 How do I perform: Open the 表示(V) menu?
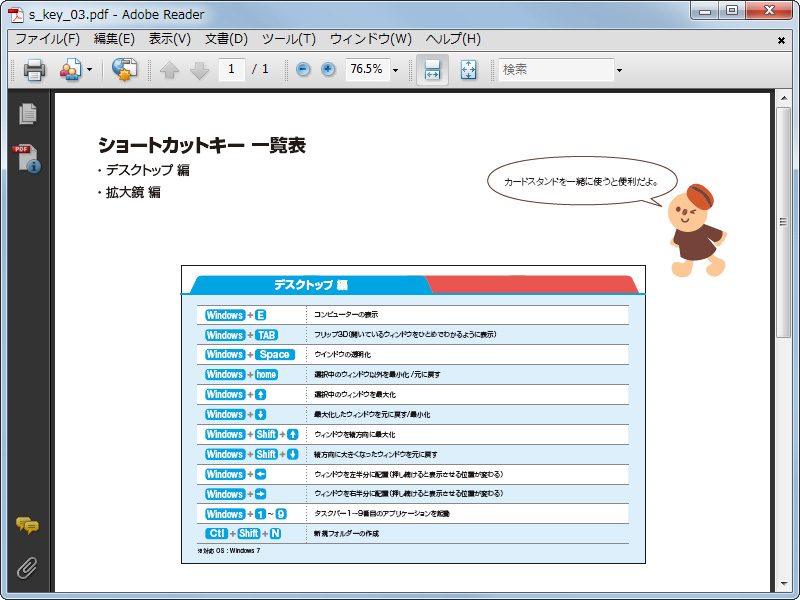tap(169, 39)
